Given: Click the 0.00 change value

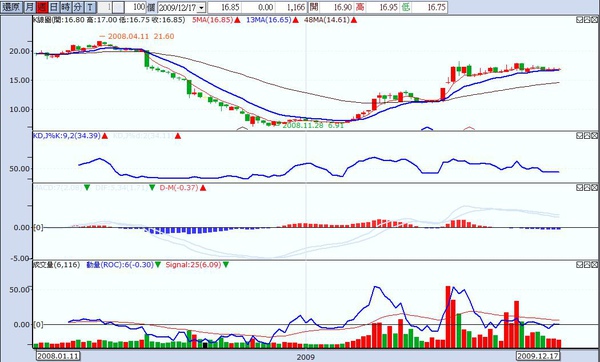Looking at the screenshot, I should click(259, 7).
